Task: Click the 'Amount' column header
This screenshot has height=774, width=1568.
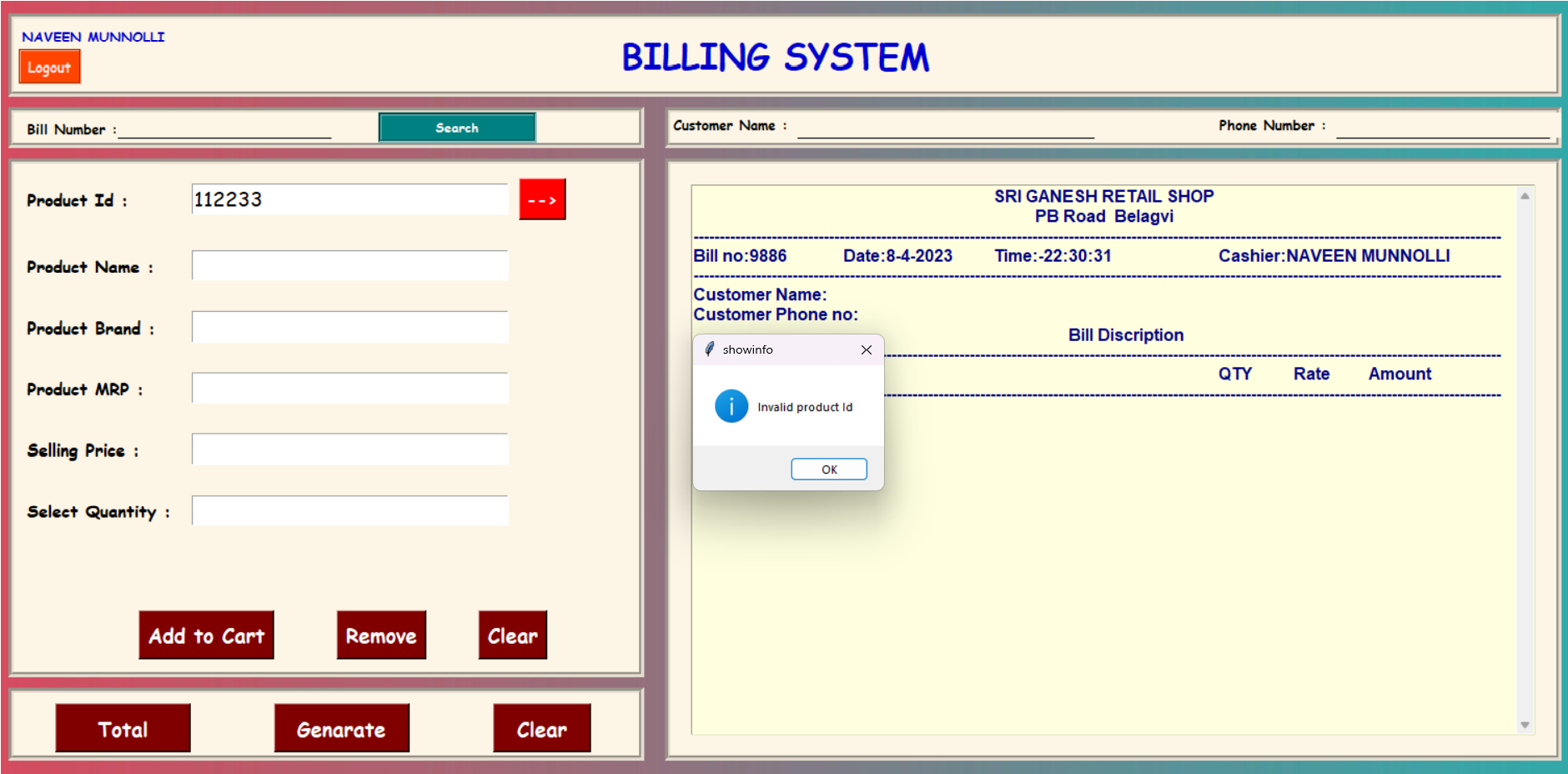Action: pos(1400,374)
